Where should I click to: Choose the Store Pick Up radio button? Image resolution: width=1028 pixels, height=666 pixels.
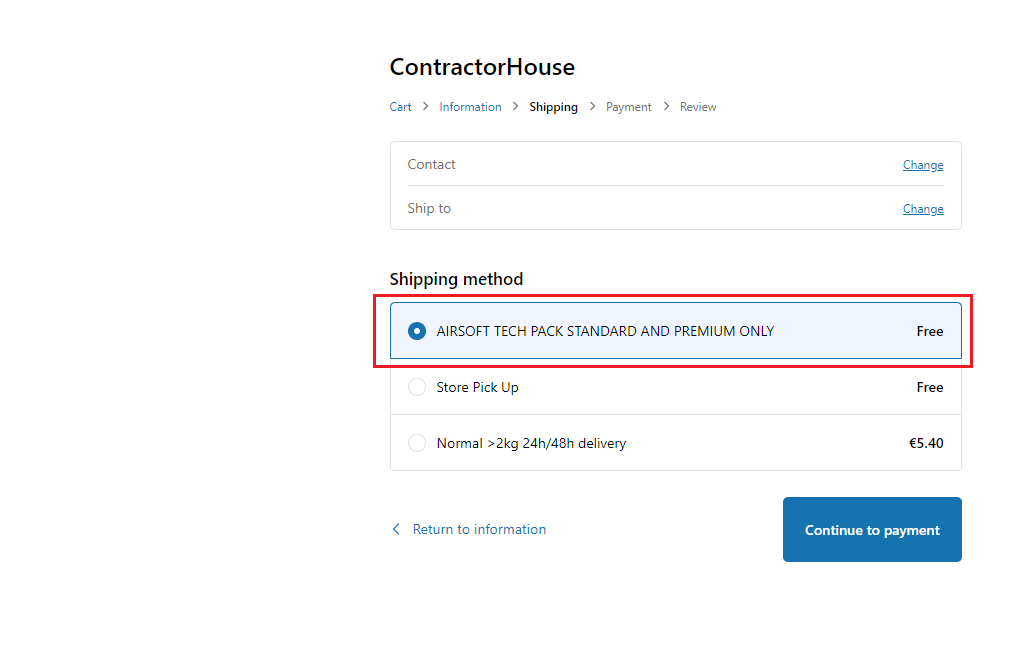(417, 387)
